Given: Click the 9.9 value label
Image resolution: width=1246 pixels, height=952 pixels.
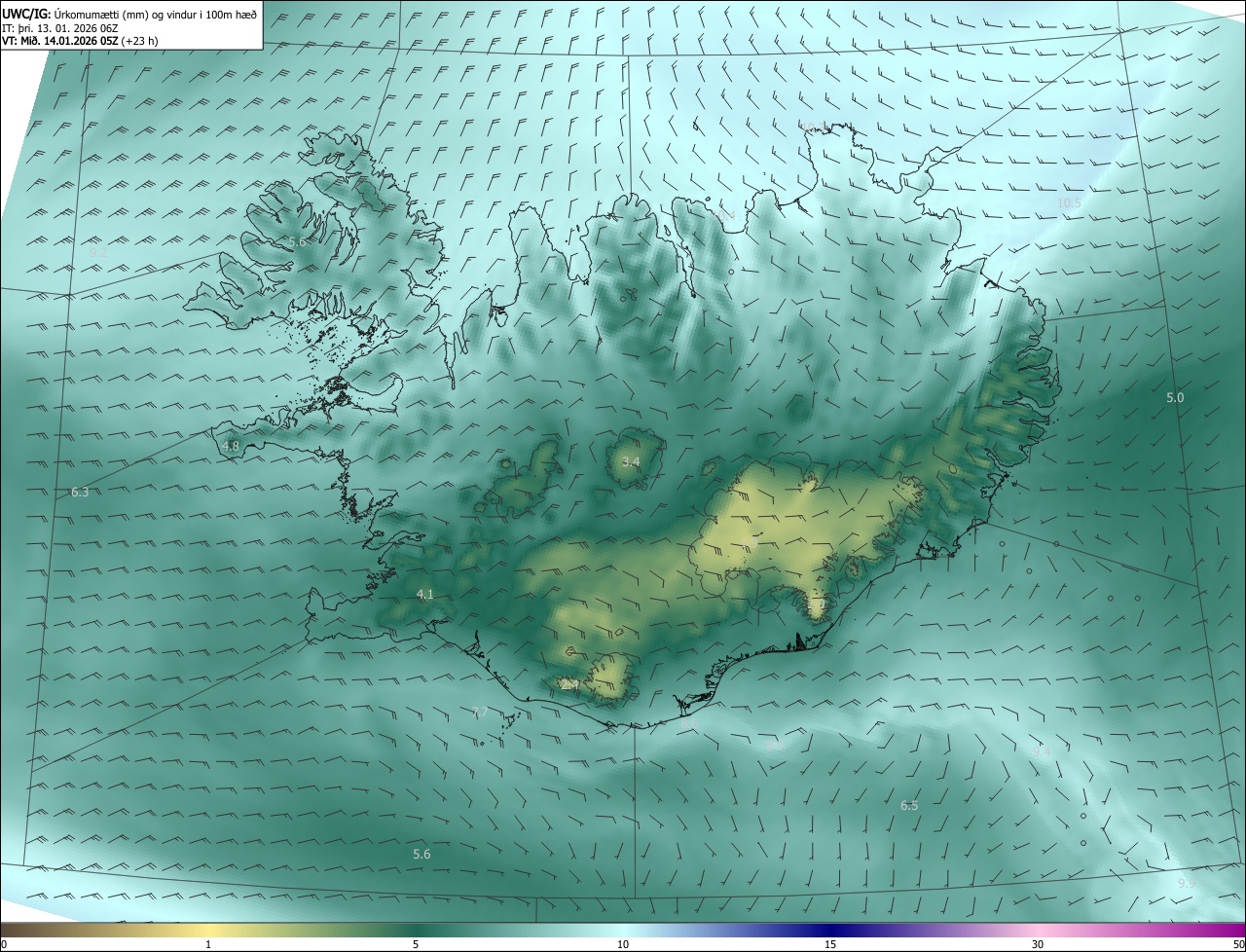Looking at the screenshot, I should tap(1187, 883).
